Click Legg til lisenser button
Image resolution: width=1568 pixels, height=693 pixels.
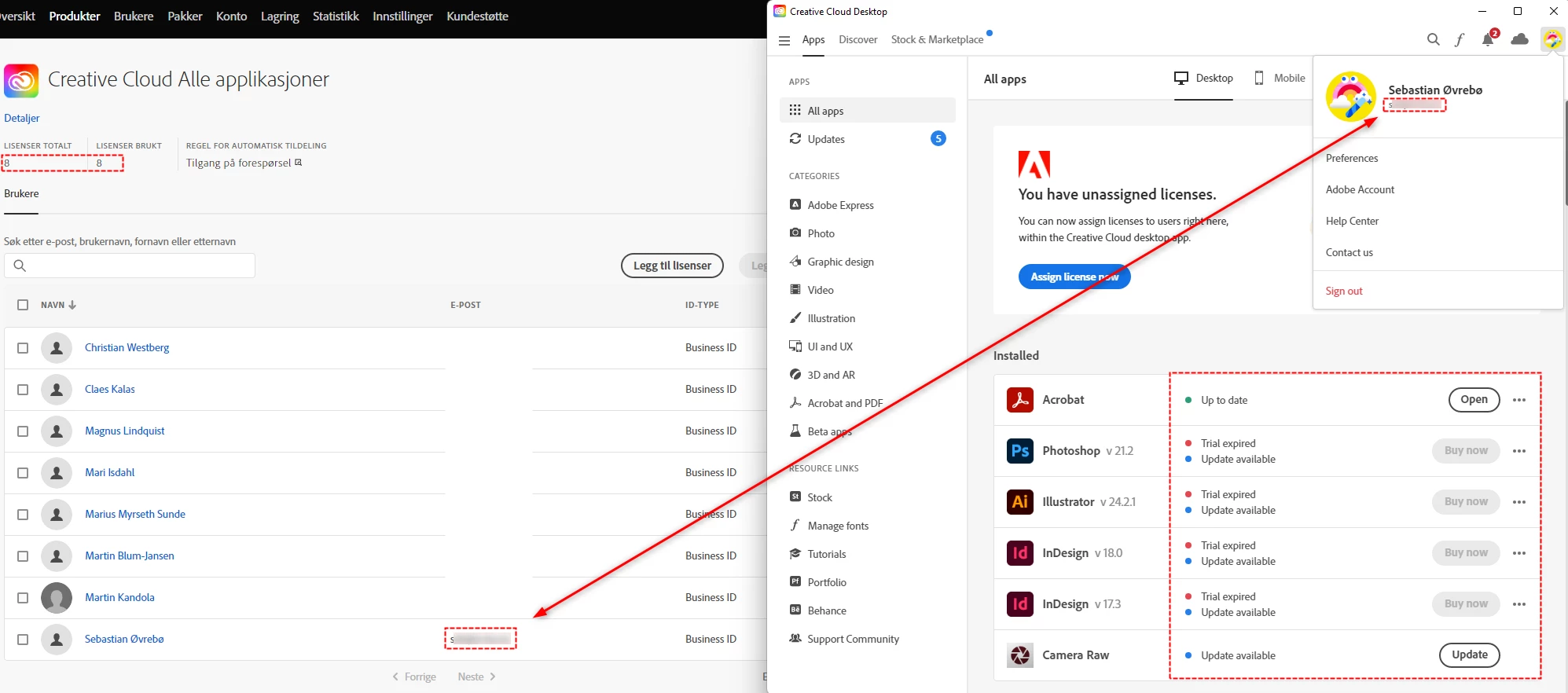pos(672,266)
